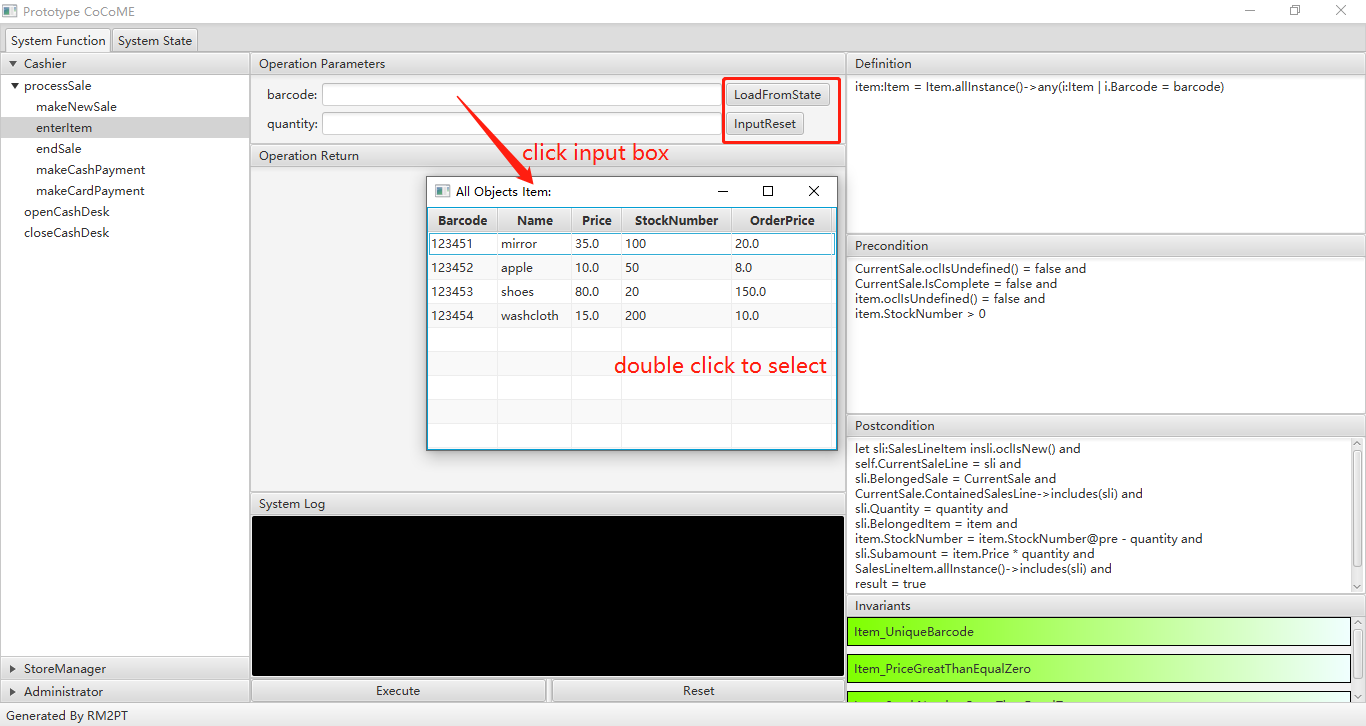
Task: Select the enterItem operation
Action: click(x=64, y=127)
